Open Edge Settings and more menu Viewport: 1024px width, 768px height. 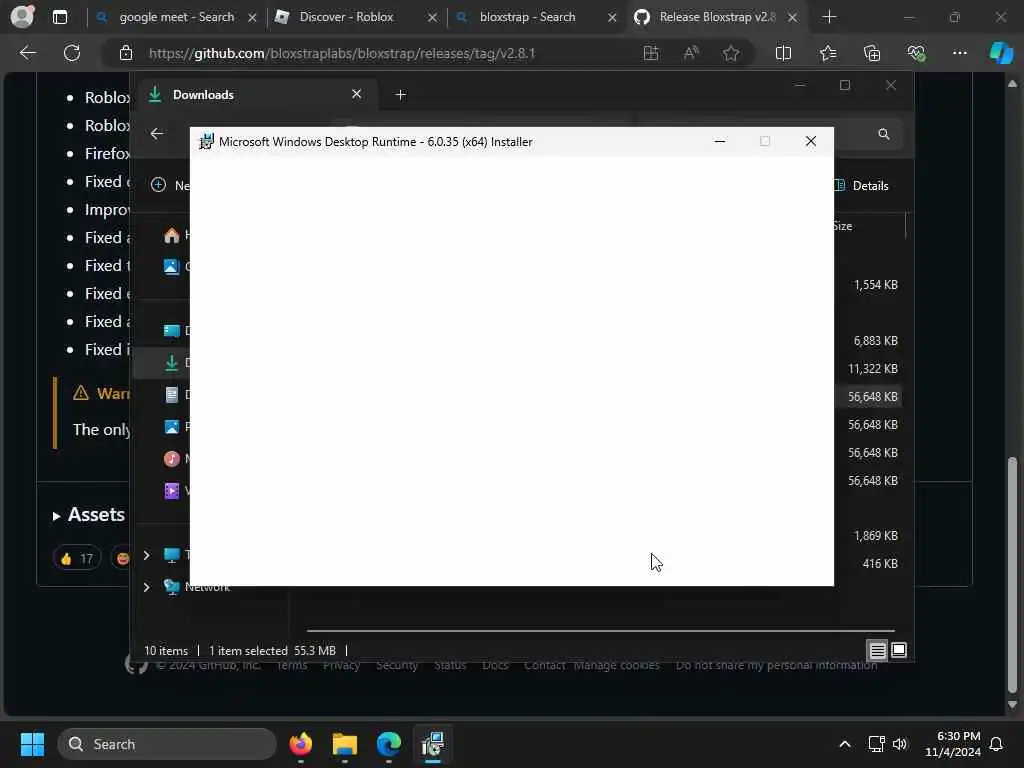959,53
